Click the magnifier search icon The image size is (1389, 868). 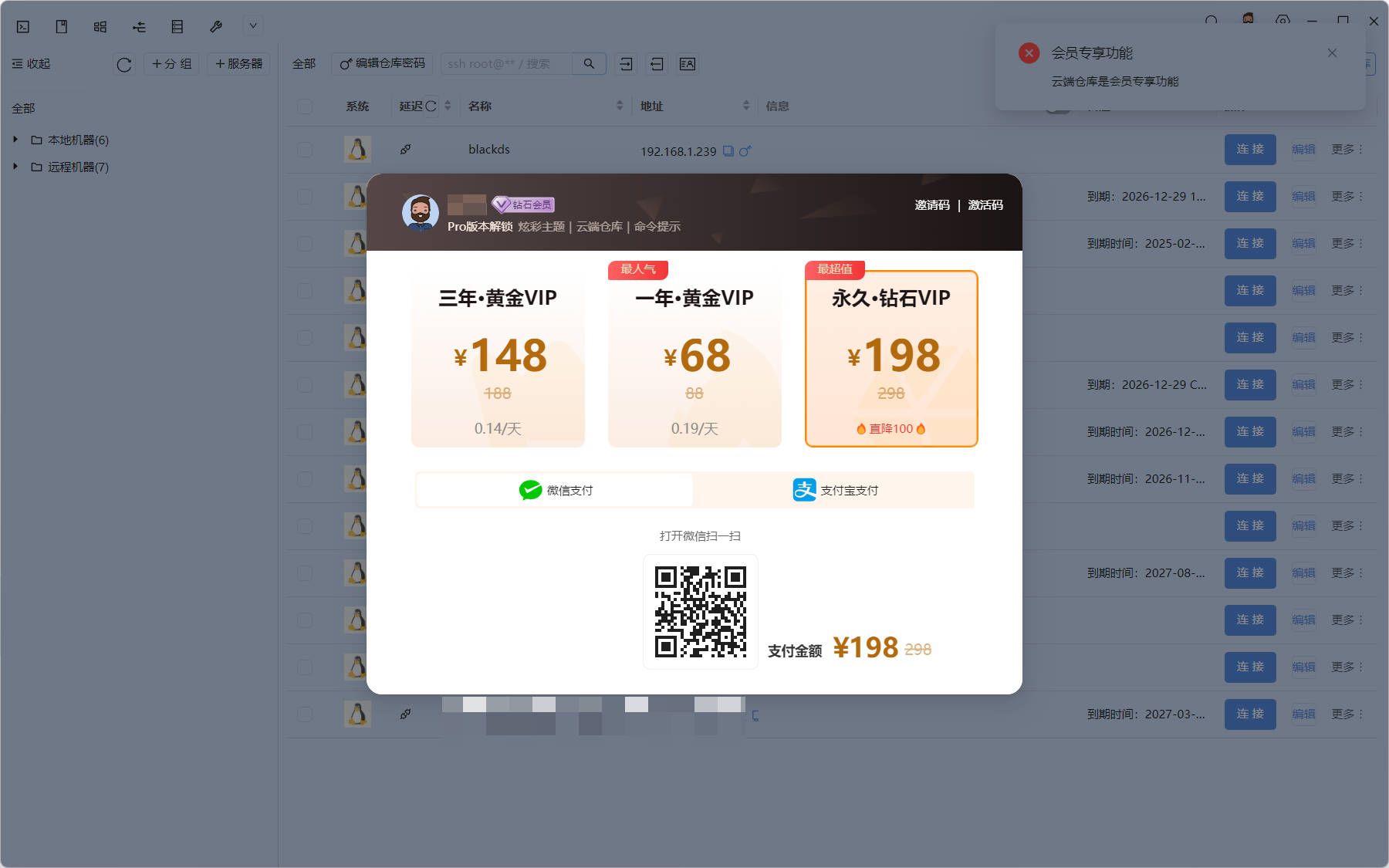(x=589, y=64)
